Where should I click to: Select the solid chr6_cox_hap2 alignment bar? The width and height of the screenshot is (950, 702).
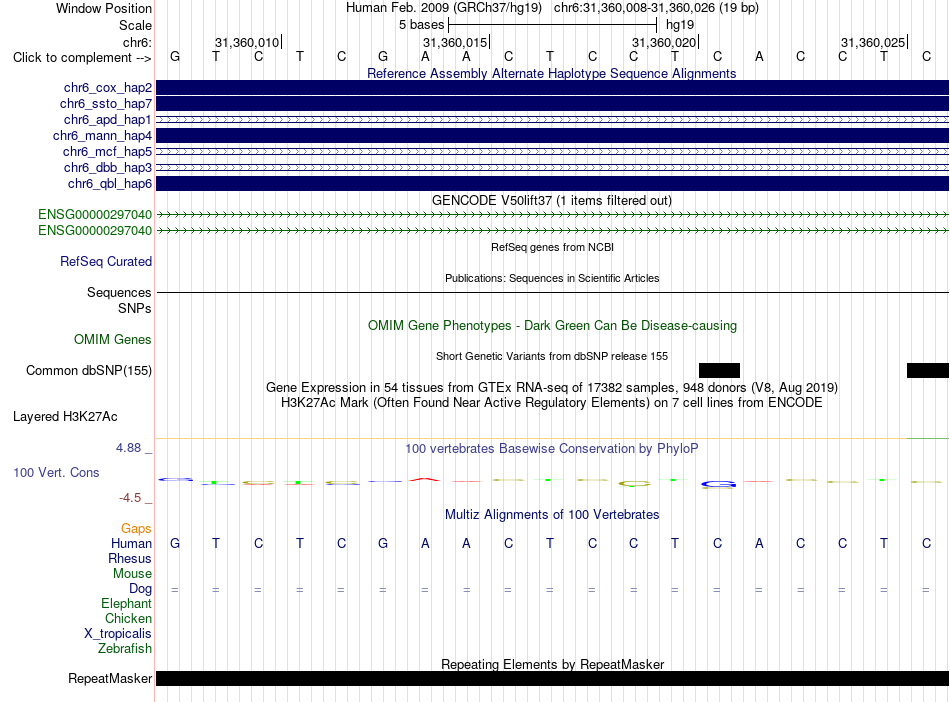click(553, 88)
